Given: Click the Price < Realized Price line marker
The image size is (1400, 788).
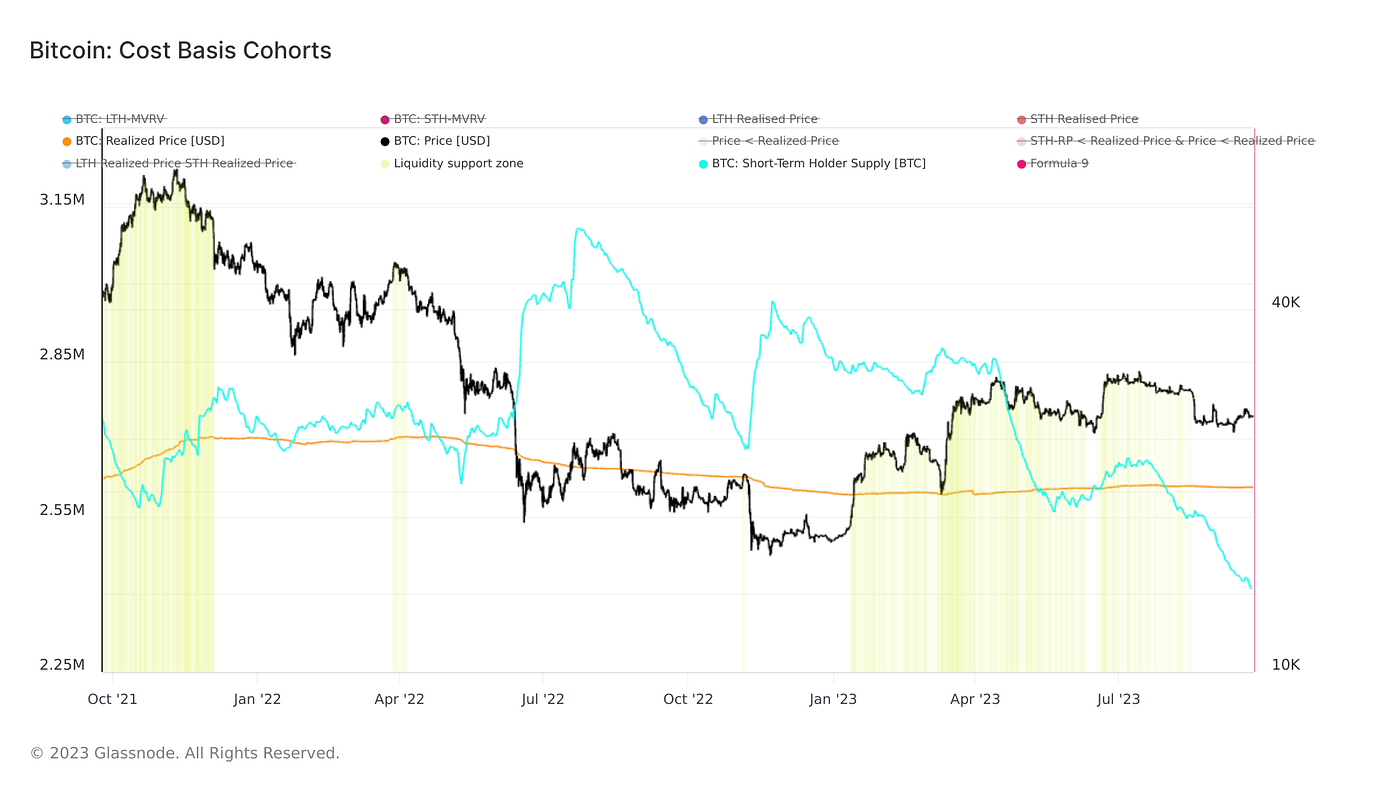Looking at the screenshot, I should [703, 141].
